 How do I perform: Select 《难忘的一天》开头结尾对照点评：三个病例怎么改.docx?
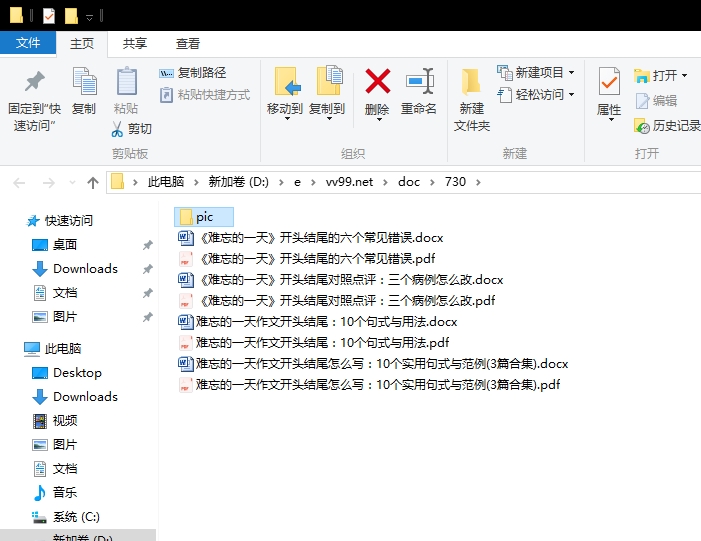(x=341, y=280)
